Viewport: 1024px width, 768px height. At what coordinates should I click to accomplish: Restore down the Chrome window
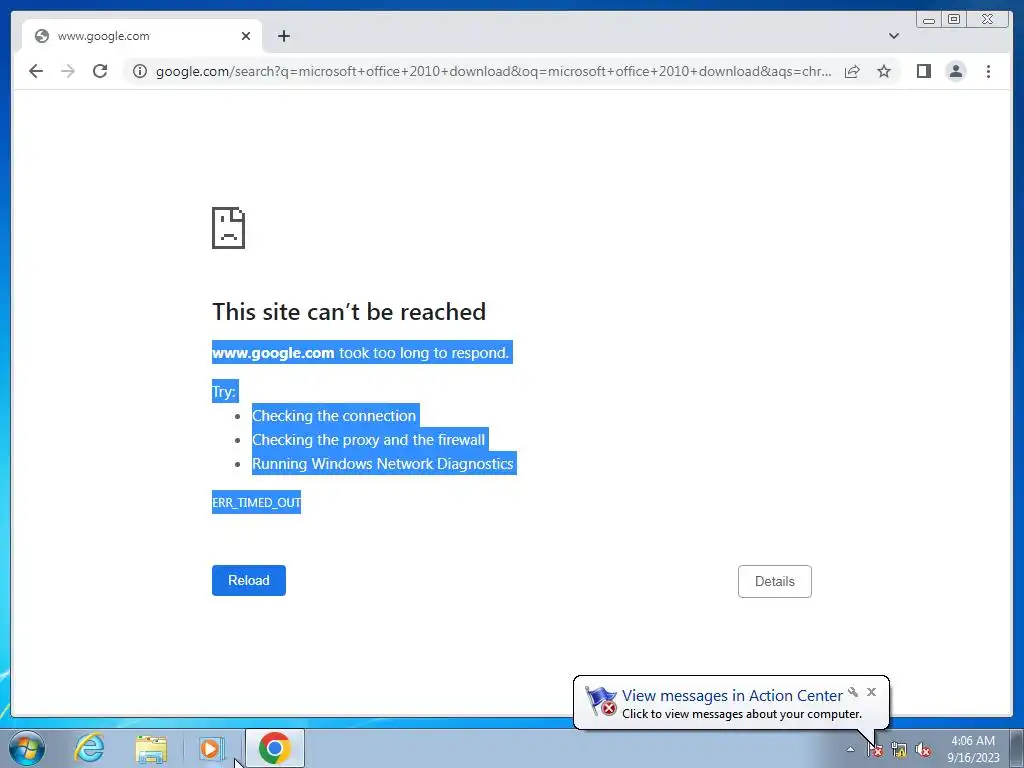[x=954, y=19]
